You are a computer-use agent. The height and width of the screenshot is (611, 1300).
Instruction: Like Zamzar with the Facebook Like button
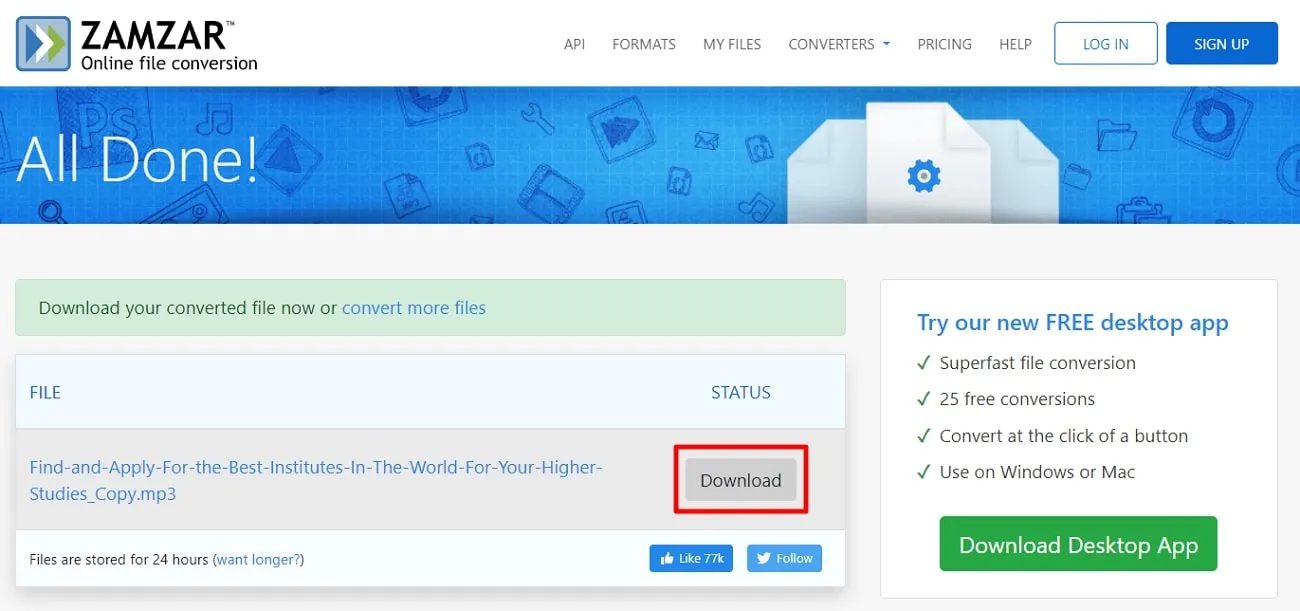692,558
